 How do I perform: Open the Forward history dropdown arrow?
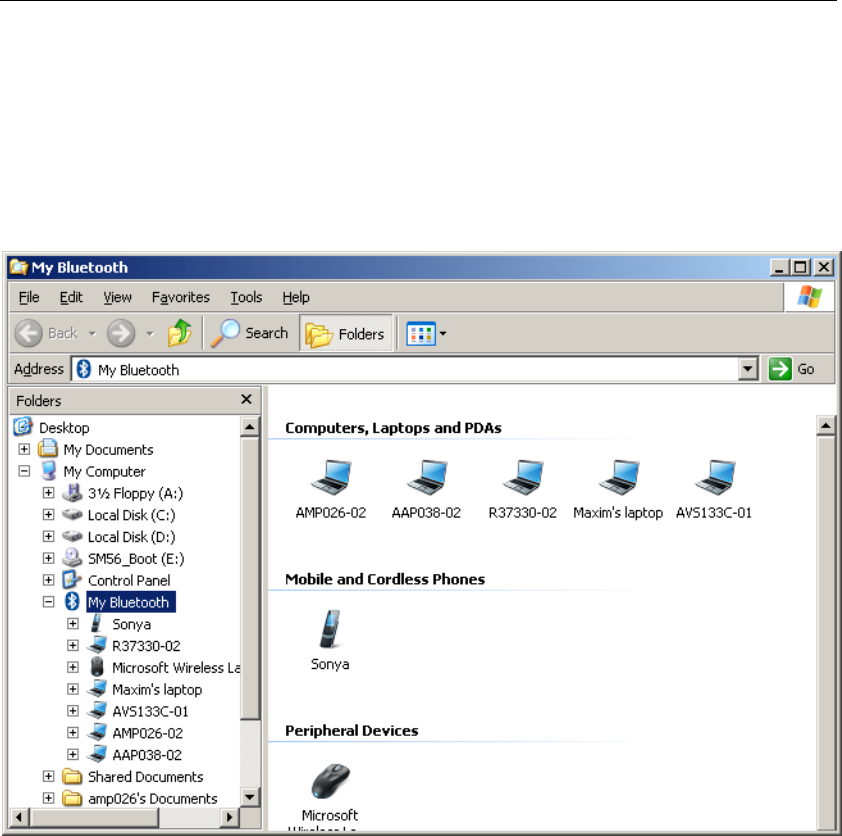point(150,334)
